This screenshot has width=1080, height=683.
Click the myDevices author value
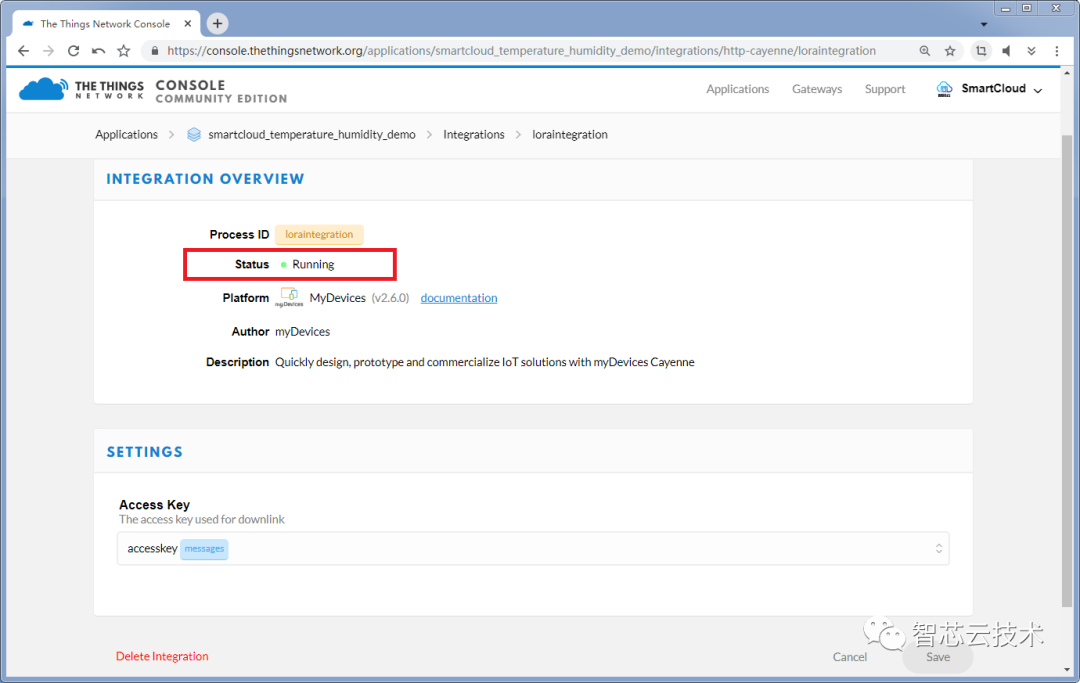pyautogui.click(x=302, y=331)
